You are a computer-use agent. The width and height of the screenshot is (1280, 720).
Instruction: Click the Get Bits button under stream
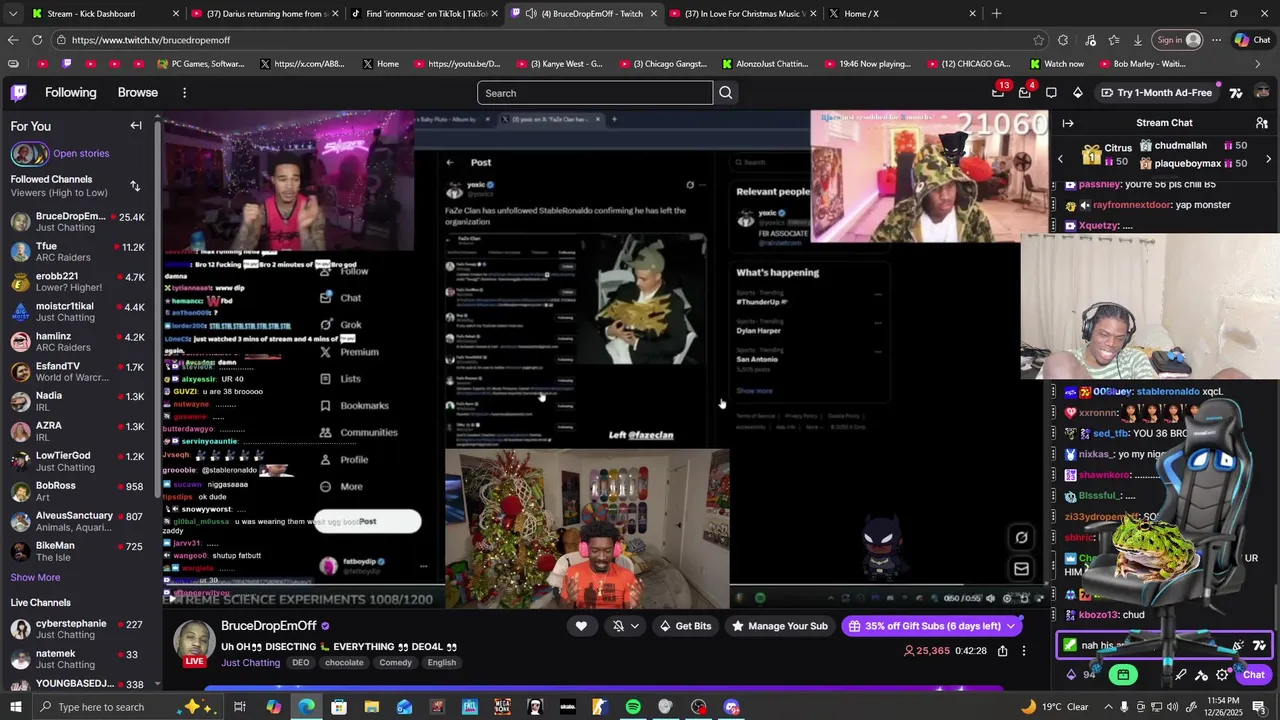[x=685, y=626]
